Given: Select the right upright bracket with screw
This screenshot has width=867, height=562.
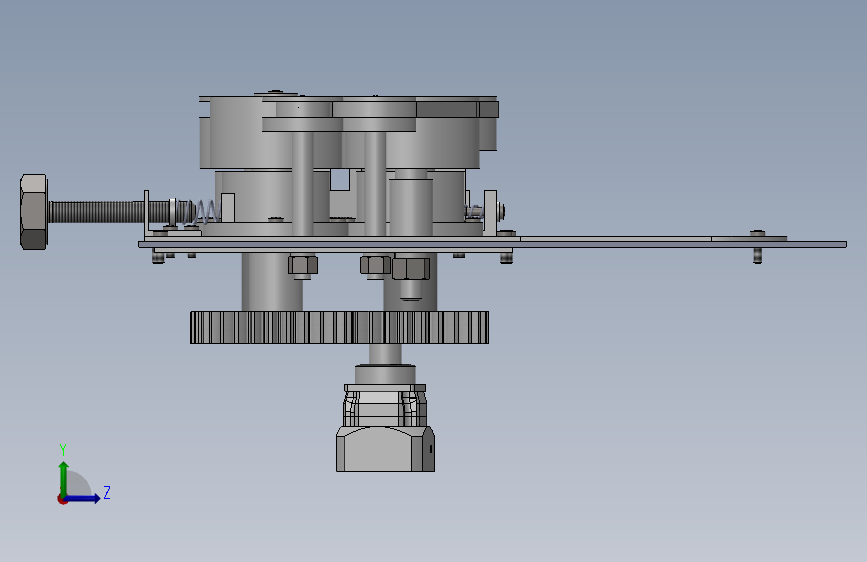Looking at the screenshot, I should coord(491,212).
